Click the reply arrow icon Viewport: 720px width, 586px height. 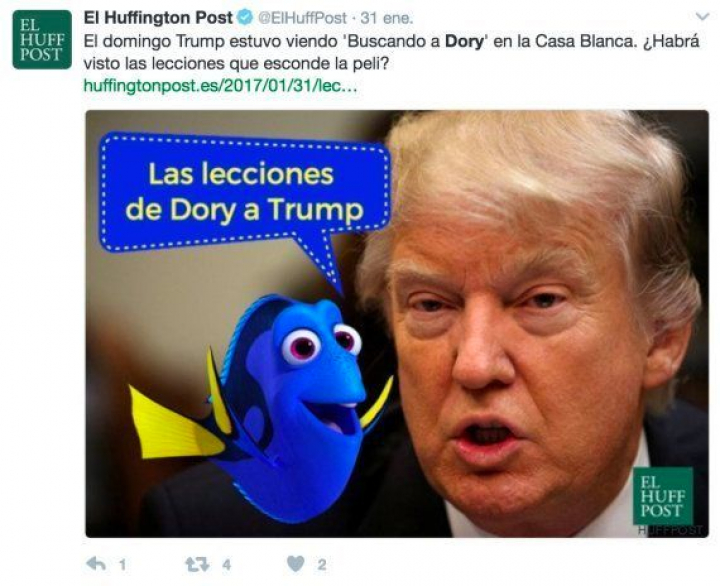point(96,564)
